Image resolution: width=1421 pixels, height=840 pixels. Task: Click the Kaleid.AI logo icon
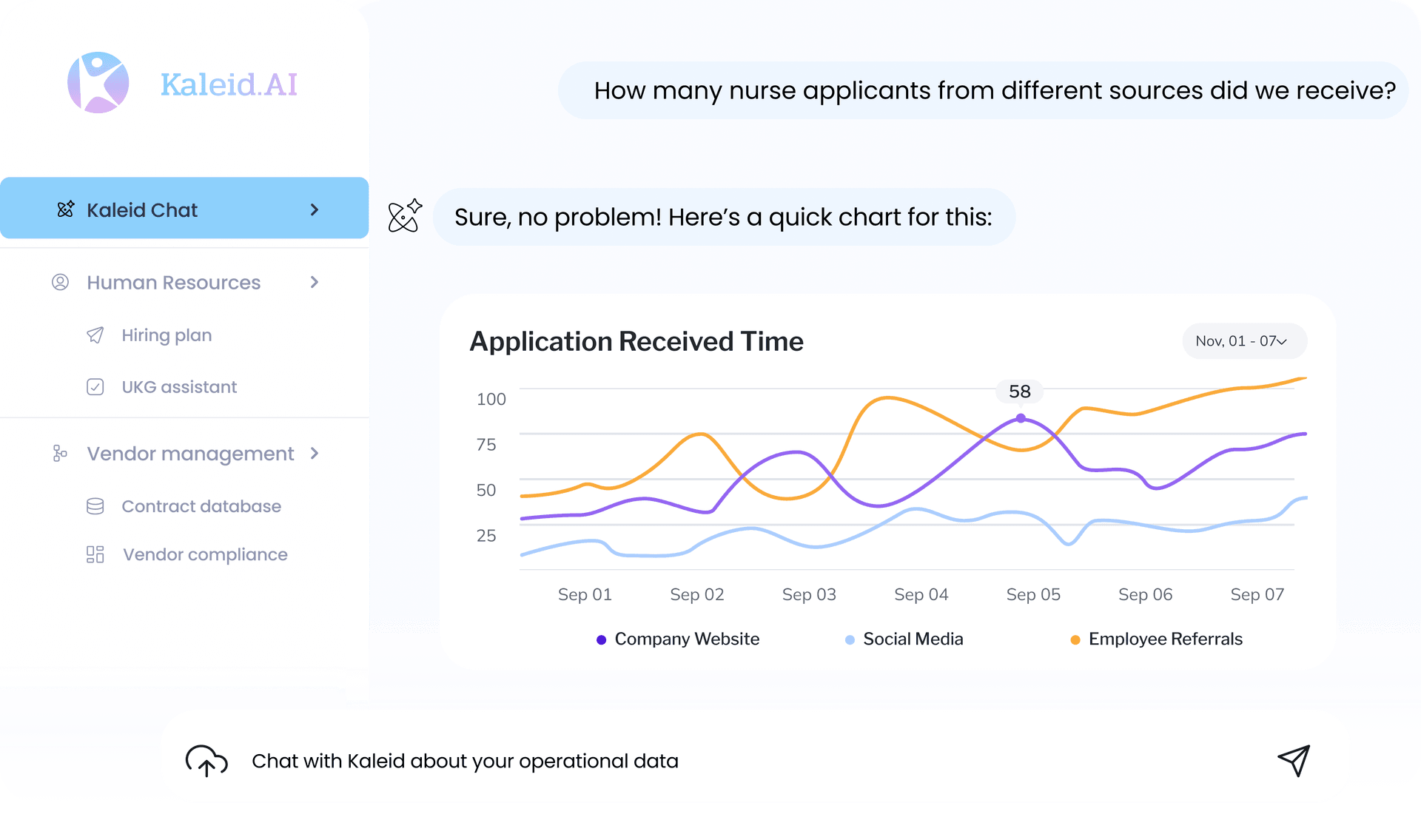coord(98,83)
